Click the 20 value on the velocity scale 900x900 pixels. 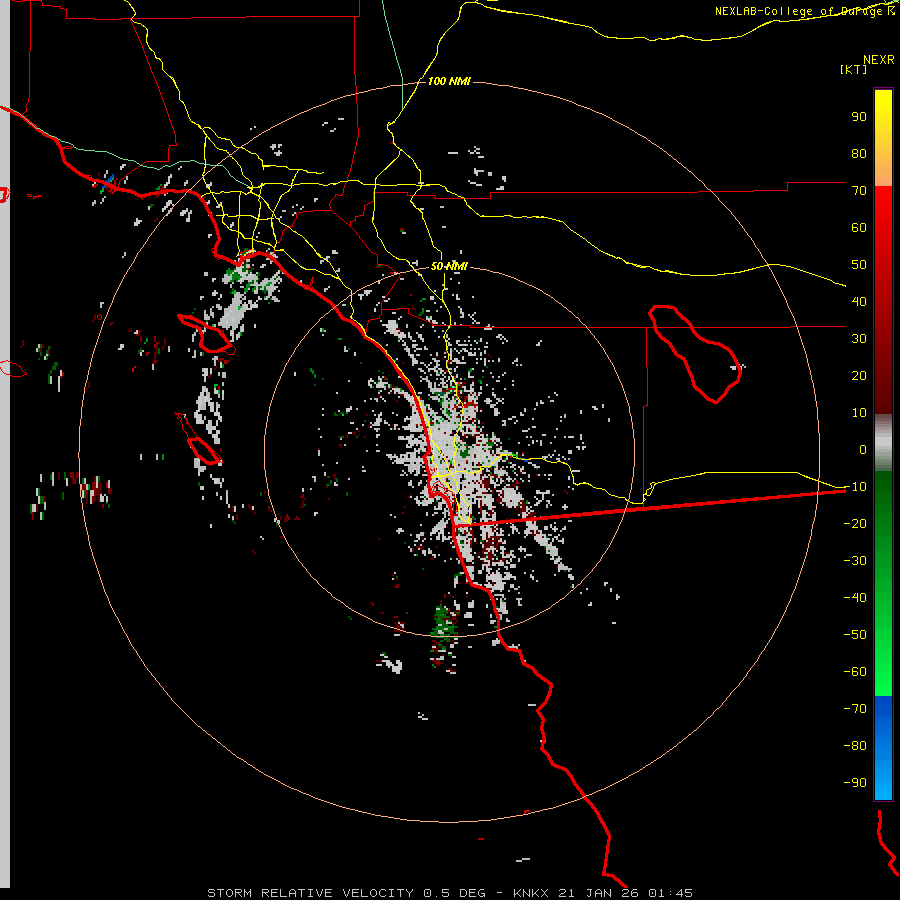(859, 376)
